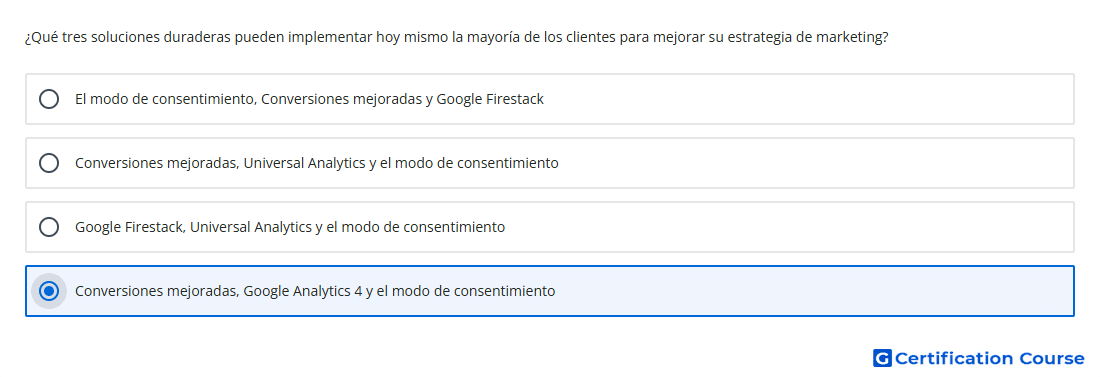This screenshot has height=377, width=1100.
Task: Click 'Google Analytics 4' words in highlighted option
Action: [302, 291]
